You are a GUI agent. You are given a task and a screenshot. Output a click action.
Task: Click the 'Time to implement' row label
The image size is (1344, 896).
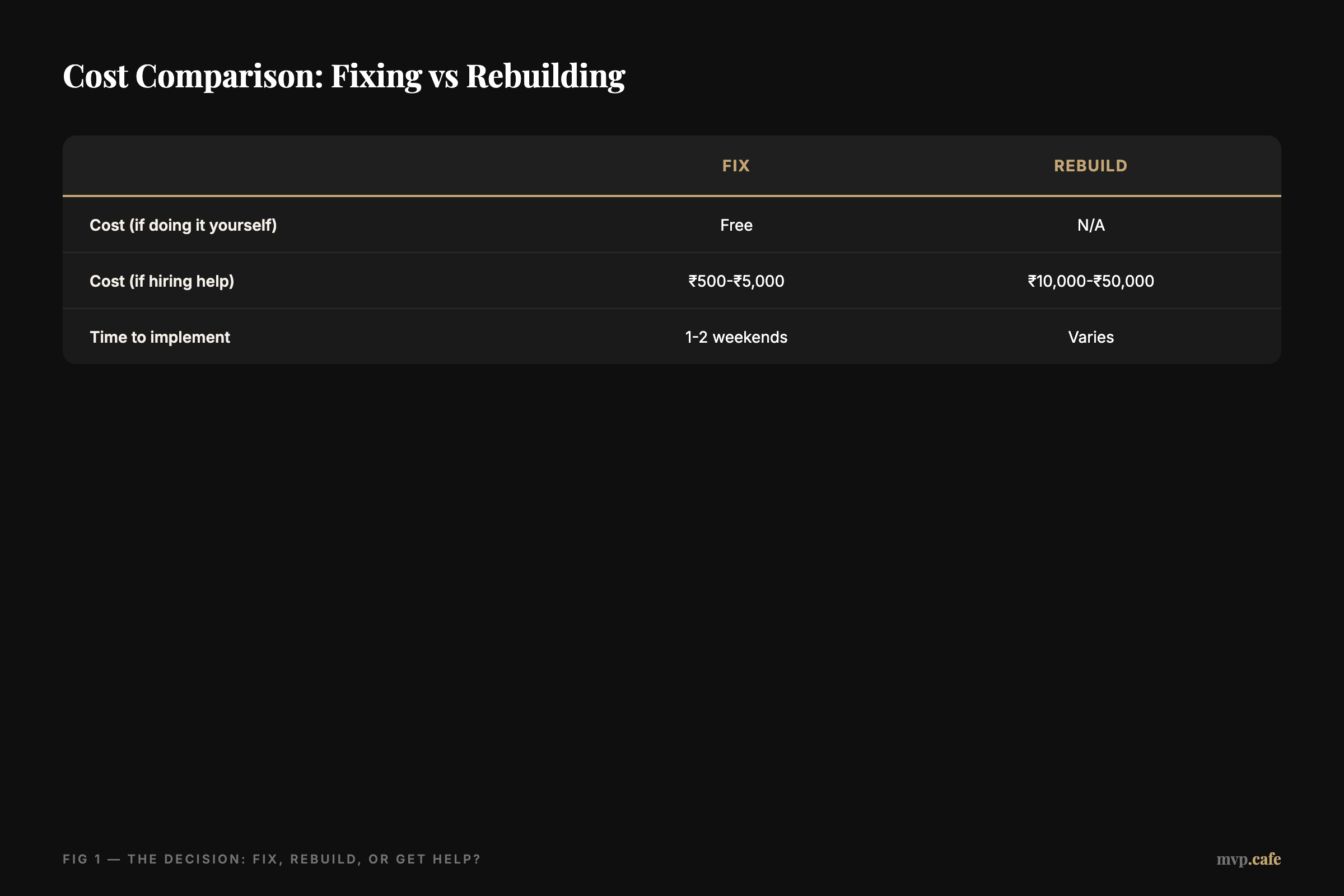pyautogui.click(x=160, y=337)
